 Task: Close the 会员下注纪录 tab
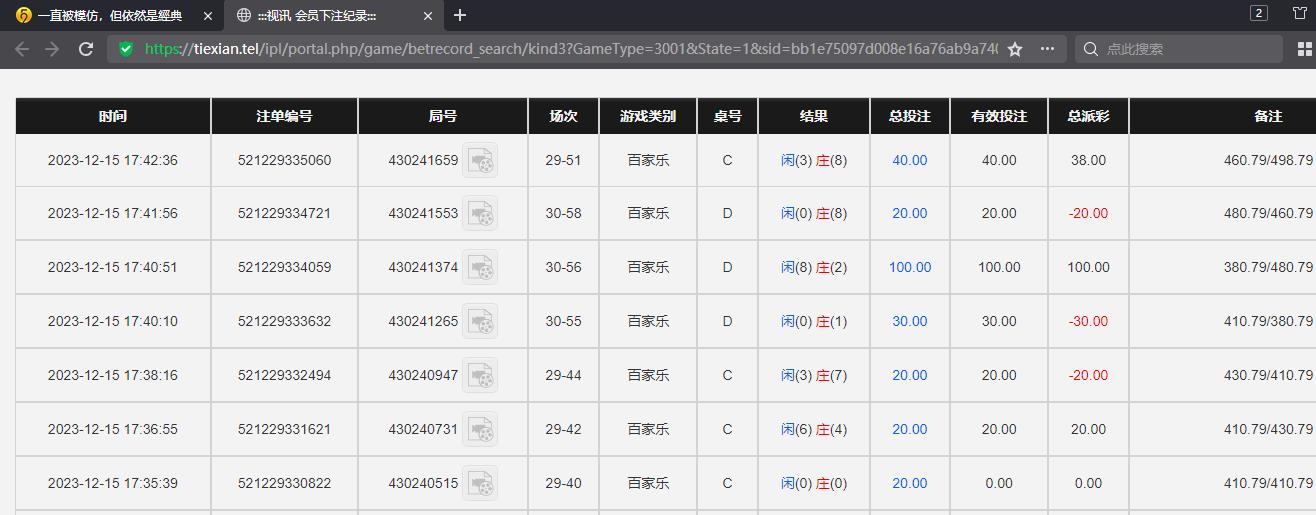point(428,16)
